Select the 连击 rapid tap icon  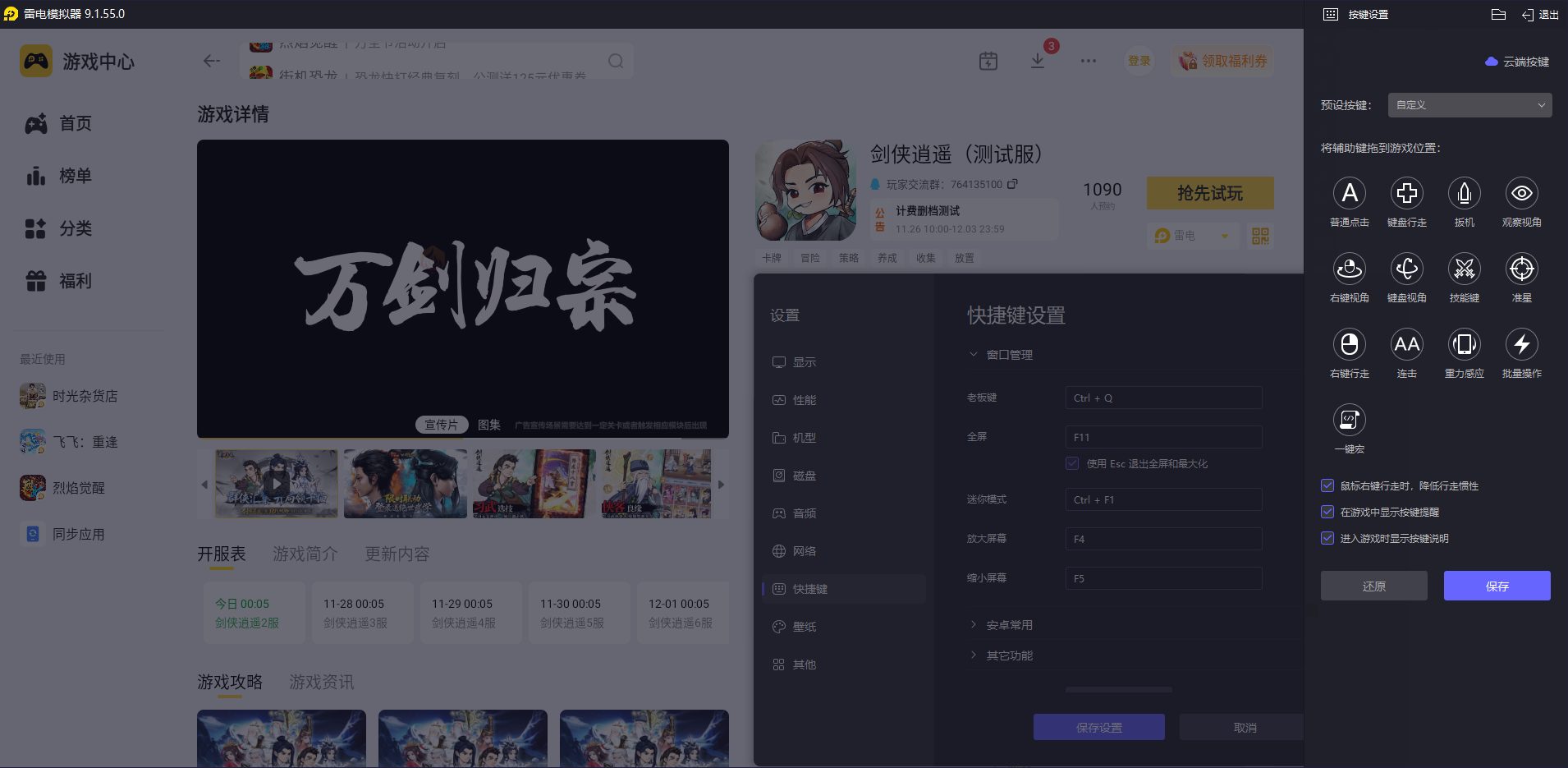tap(1406, 345)
